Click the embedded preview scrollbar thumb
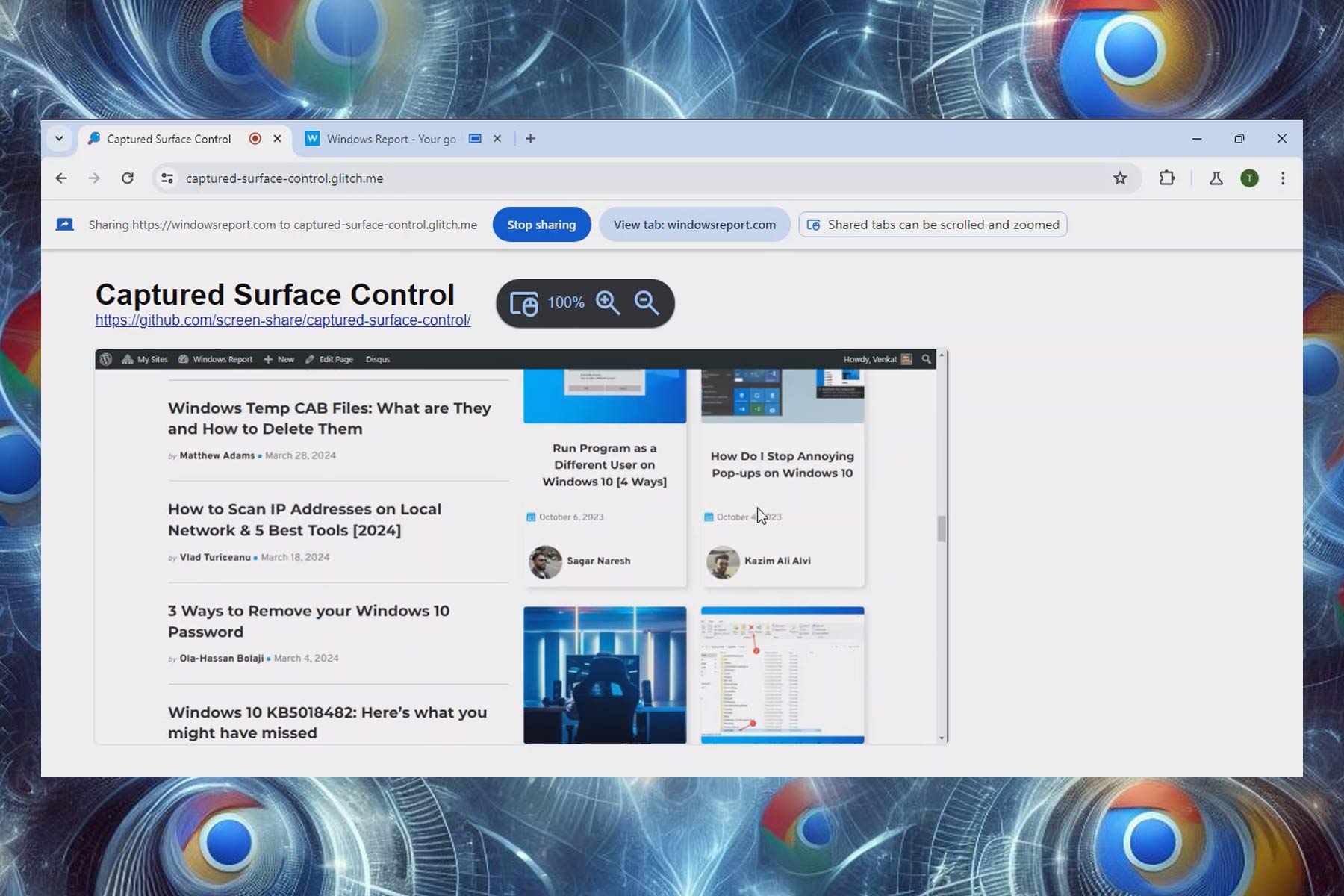The width and height of the screenshot is (1344, 896). [x=942, y=529]
